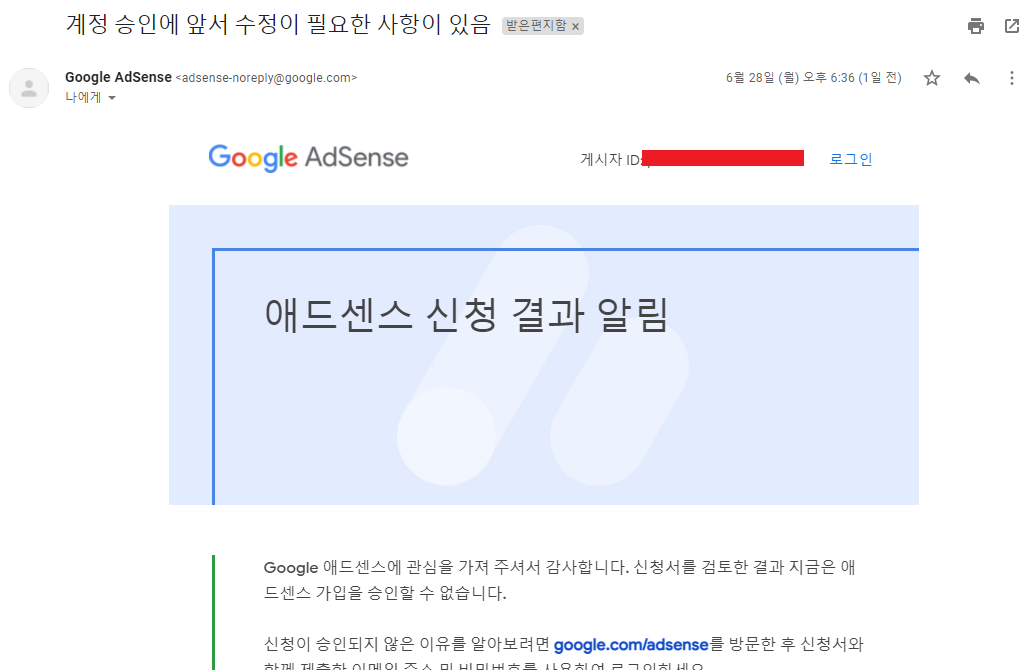Click the 애드센스 신청 결과 알림 heading

pyautogui.click(x=467, y=314)
